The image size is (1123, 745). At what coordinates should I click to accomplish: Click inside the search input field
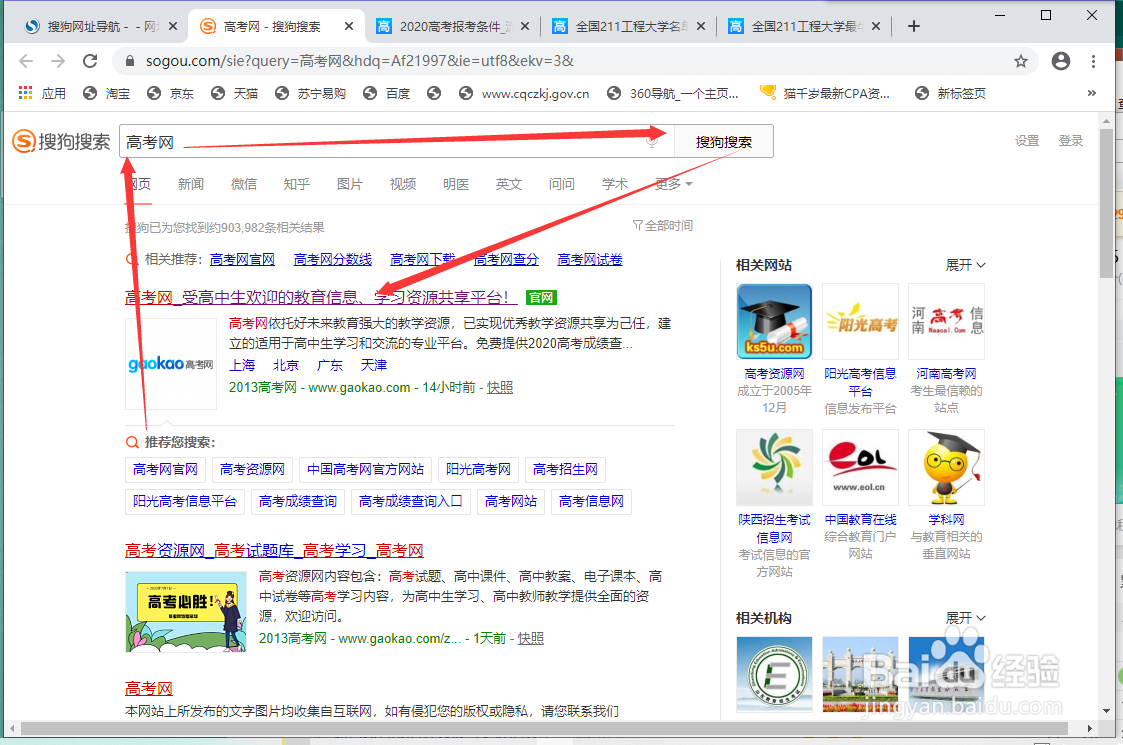click(300, 141)
